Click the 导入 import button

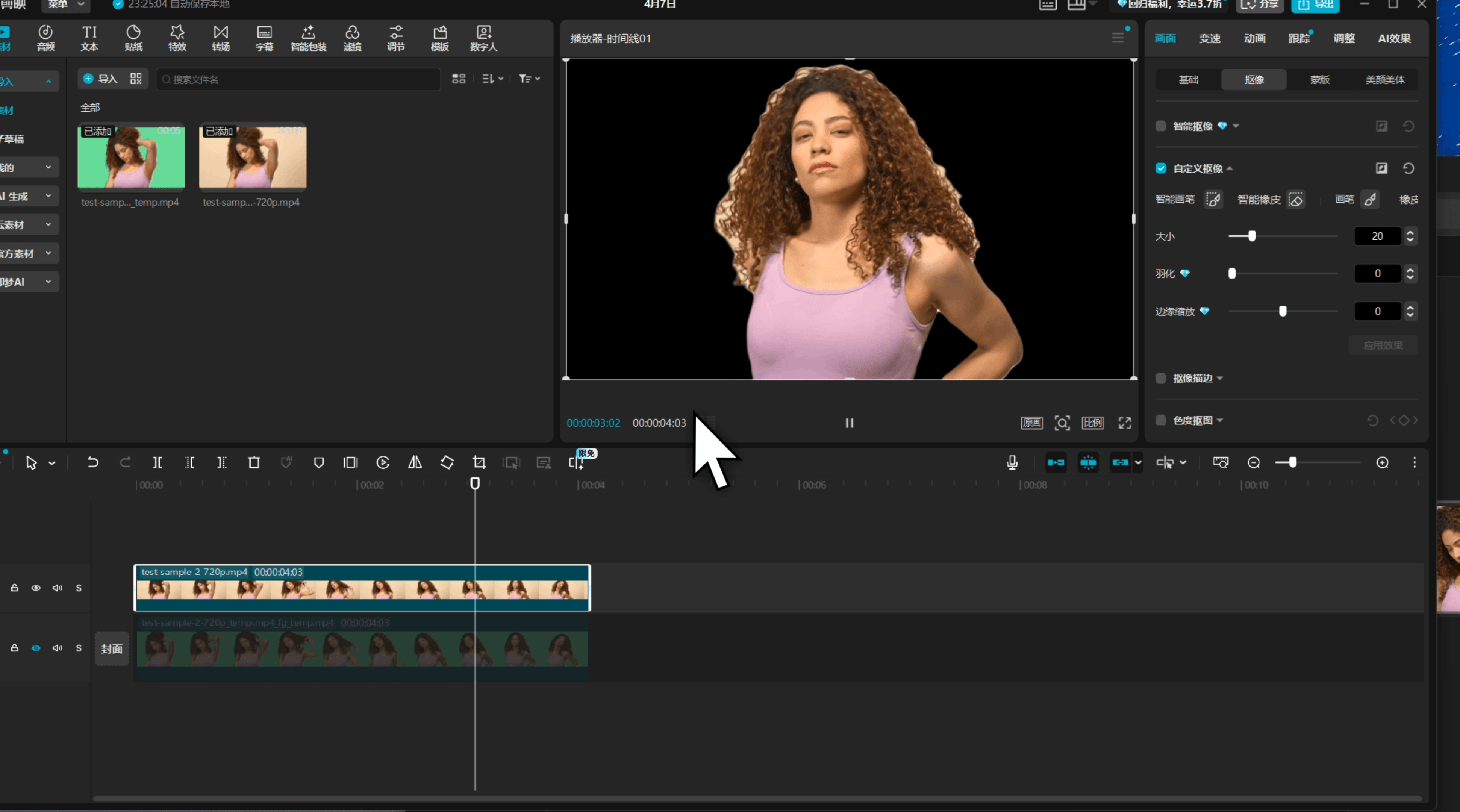pos(100,79)
